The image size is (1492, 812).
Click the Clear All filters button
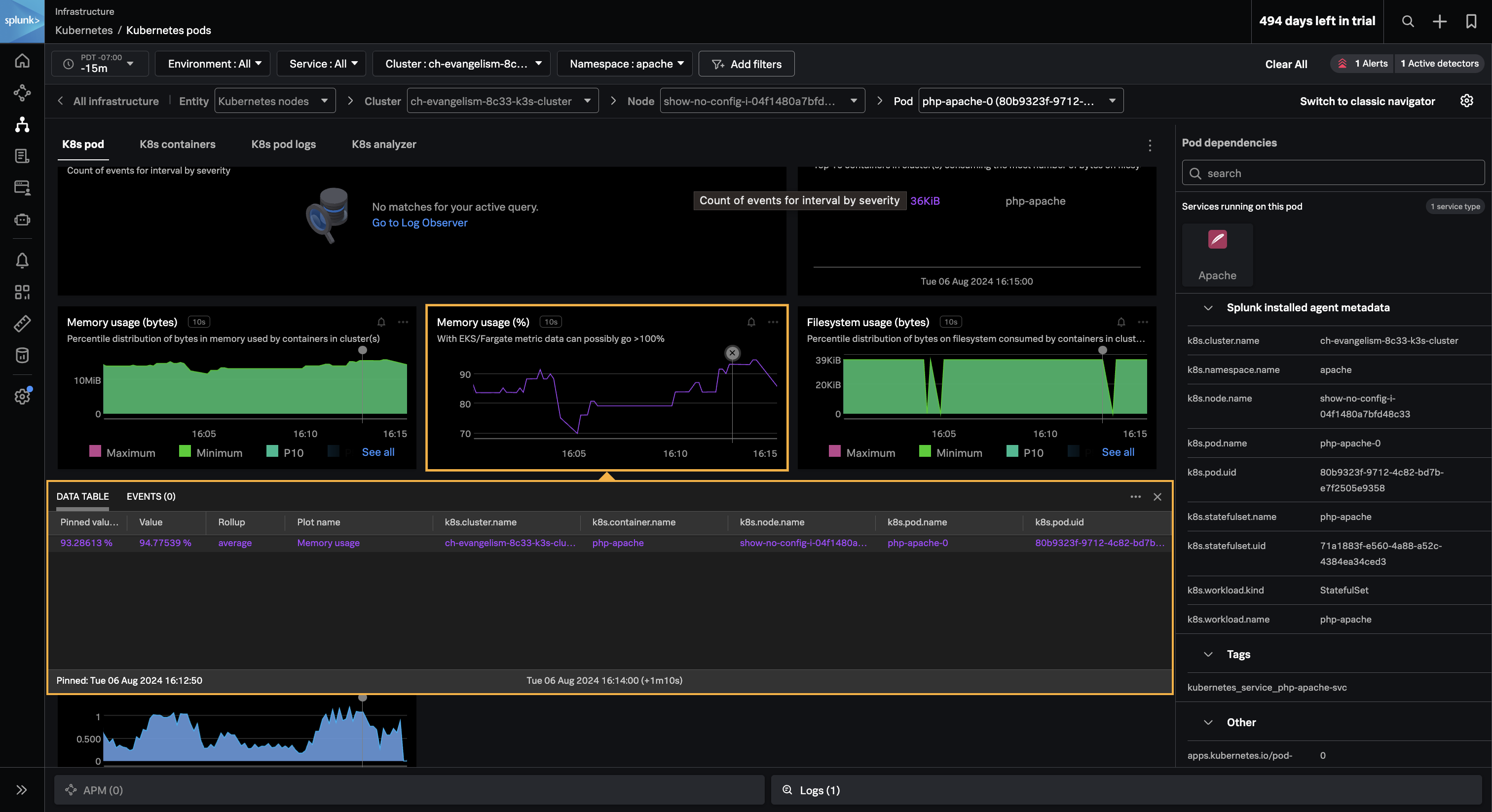[x=1286, y=64]
